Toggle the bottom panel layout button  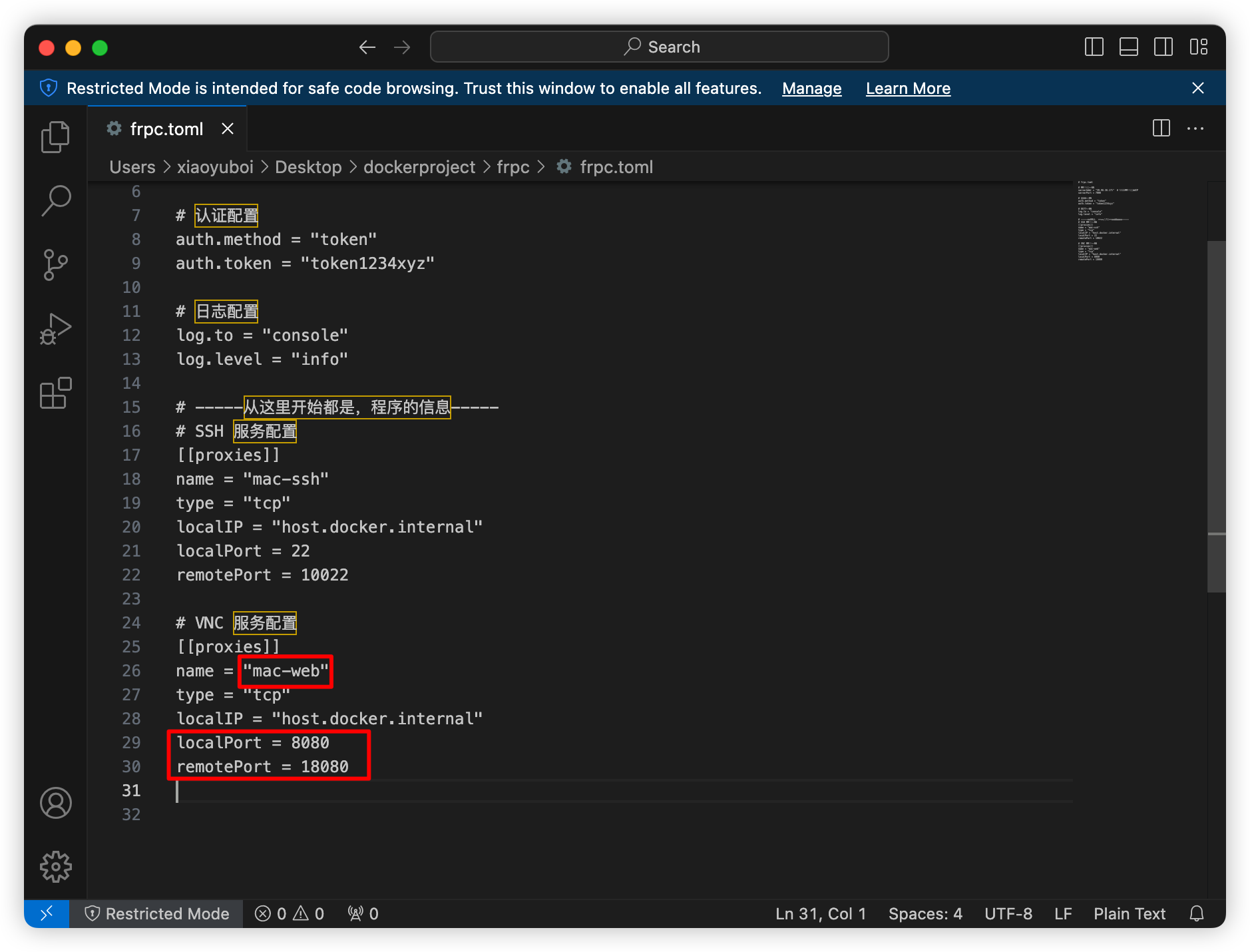pyautogui.click(x=1129, y=47)
